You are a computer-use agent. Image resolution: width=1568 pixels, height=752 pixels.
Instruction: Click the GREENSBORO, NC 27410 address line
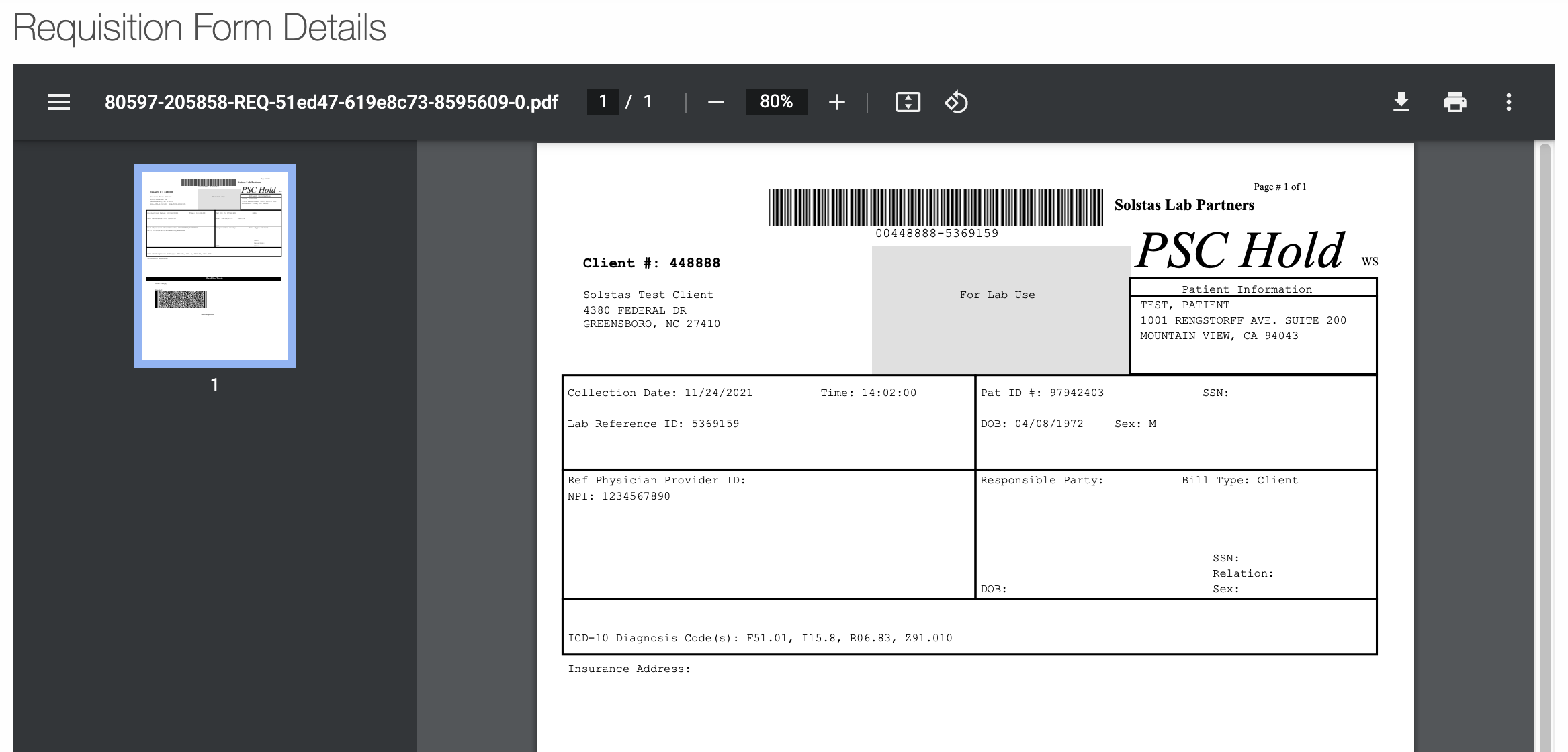point(651,324)
